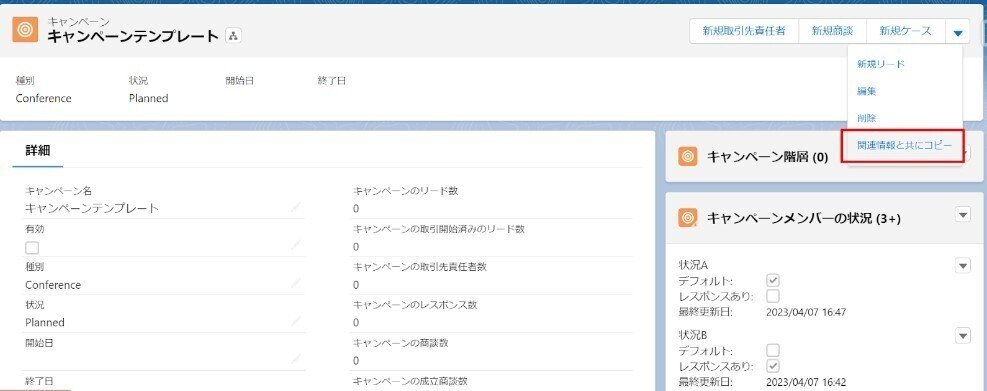This screenshot has height=391, width=987.
Task: Open the row menu for 状況A
Action: pyautogui.click(x=963, y=266)
